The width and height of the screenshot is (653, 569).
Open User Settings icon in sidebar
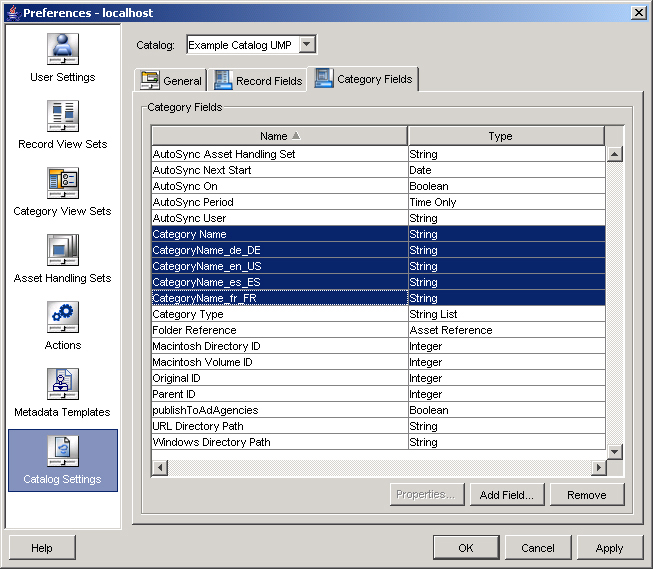click(62, 49)
